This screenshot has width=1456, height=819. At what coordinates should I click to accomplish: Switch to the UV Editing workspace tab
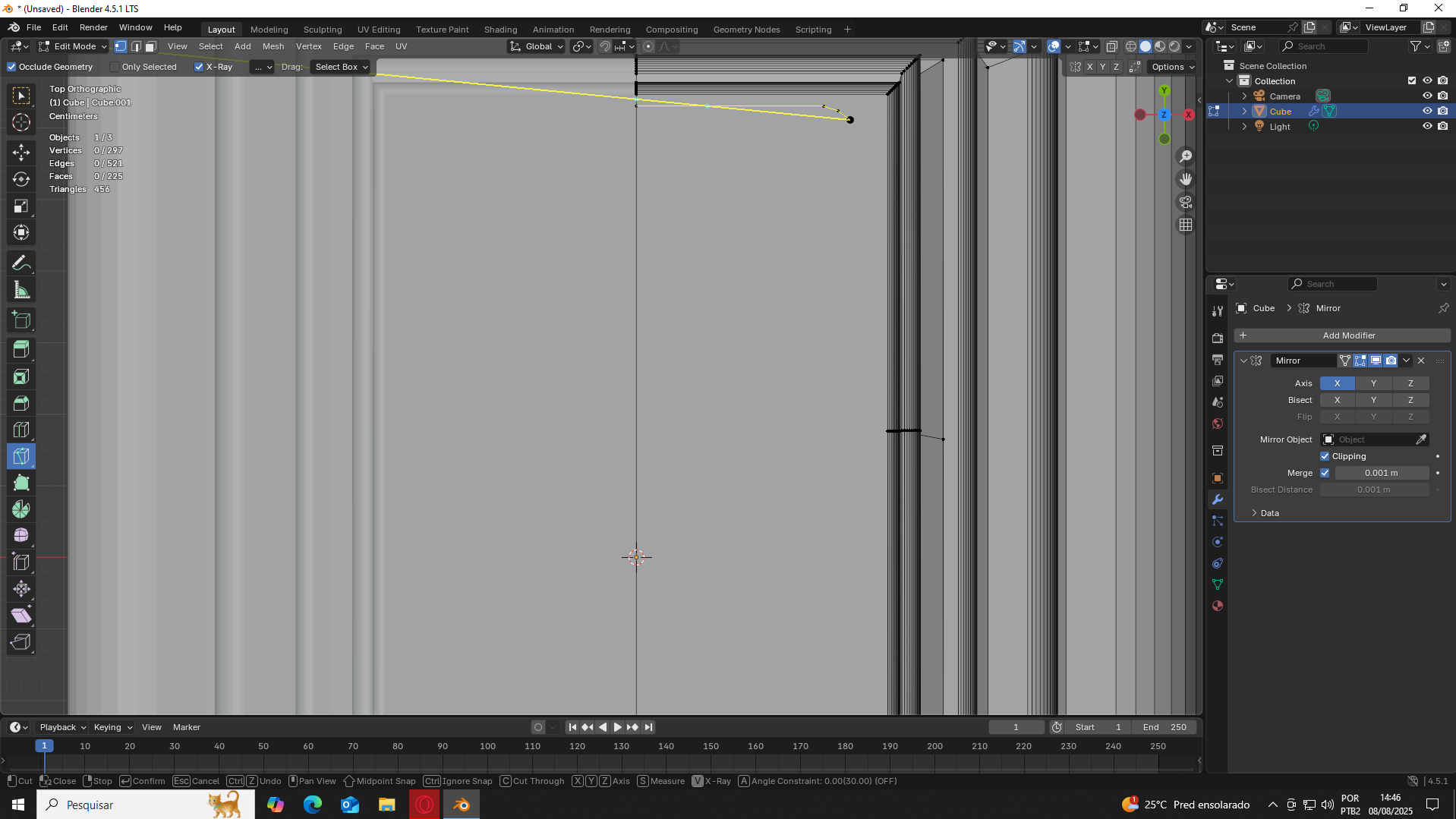379,30
